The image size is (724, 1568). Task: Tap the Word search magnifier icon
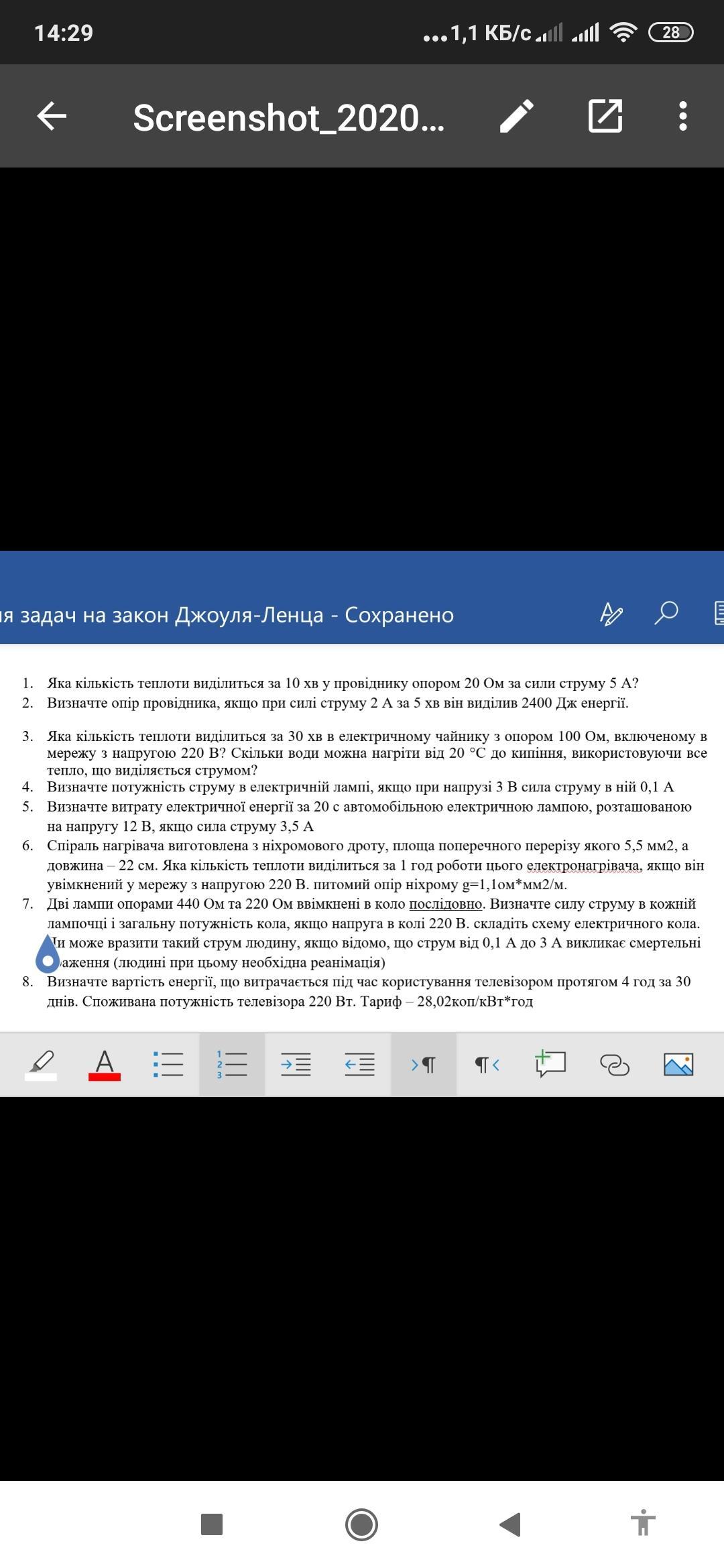click(x=666, y=612)
